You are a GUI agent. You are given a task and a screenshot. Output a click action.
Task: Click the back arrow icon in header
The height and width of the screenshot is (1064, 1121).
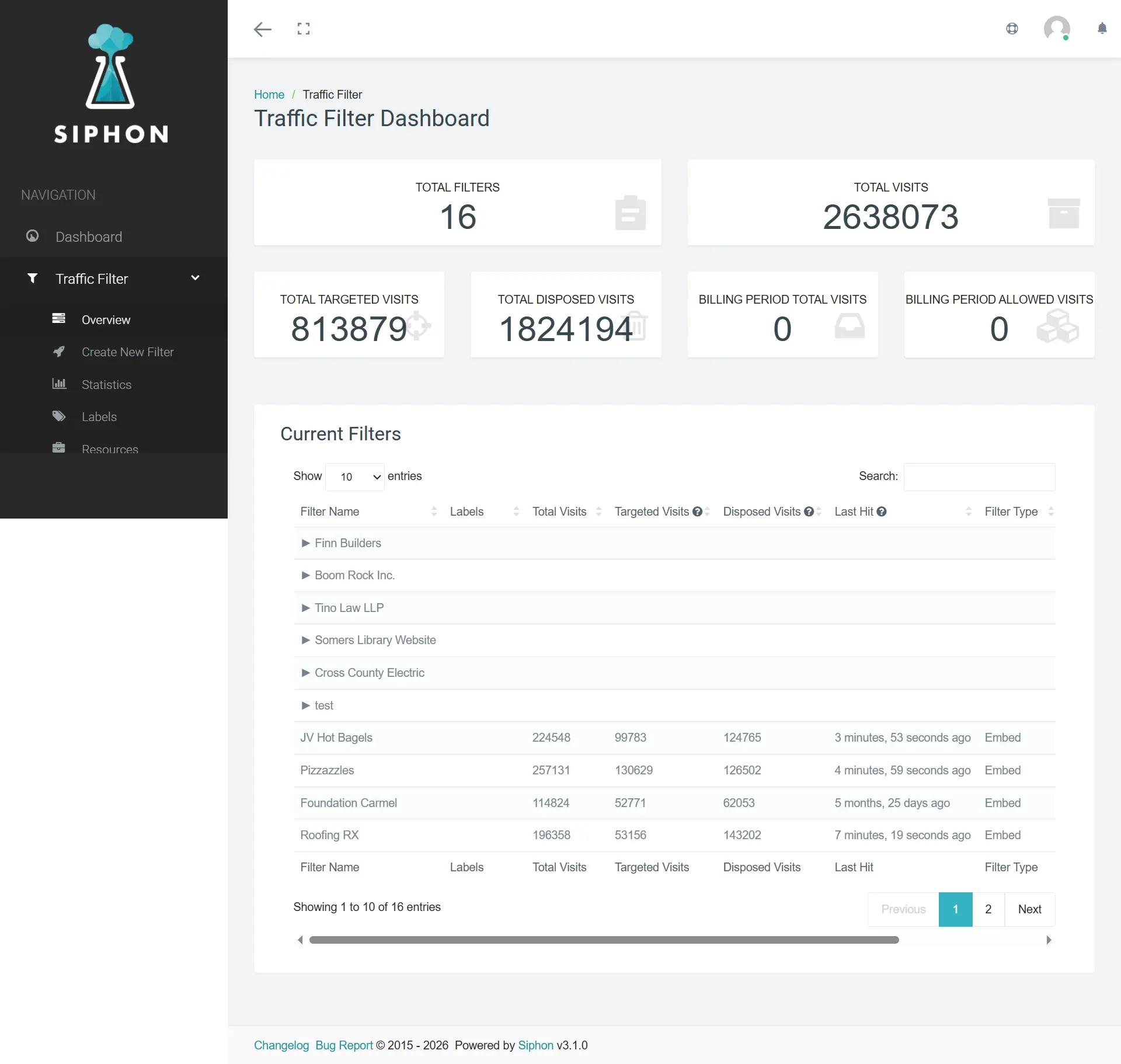coord(263,29)
